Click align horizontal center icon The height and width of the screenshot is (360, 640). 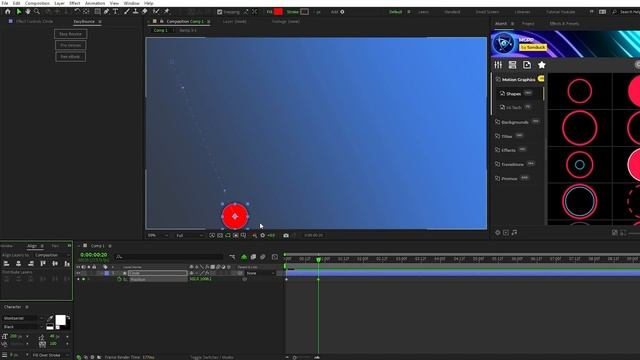tap(18, 264)
